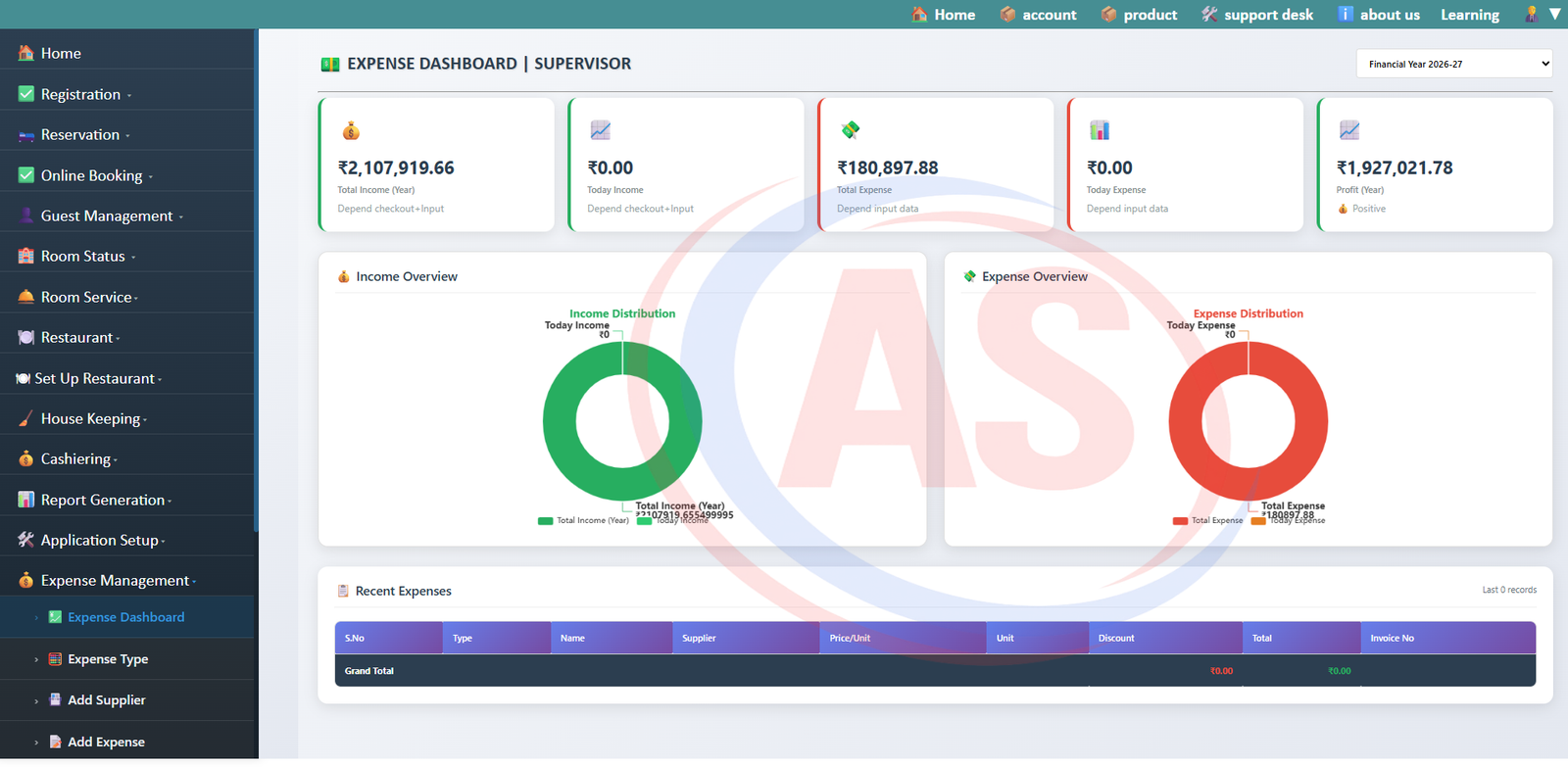Click the Online Booking checkmark icon
Viewport: 1568px width, 767px height.
tap(26, 175)
